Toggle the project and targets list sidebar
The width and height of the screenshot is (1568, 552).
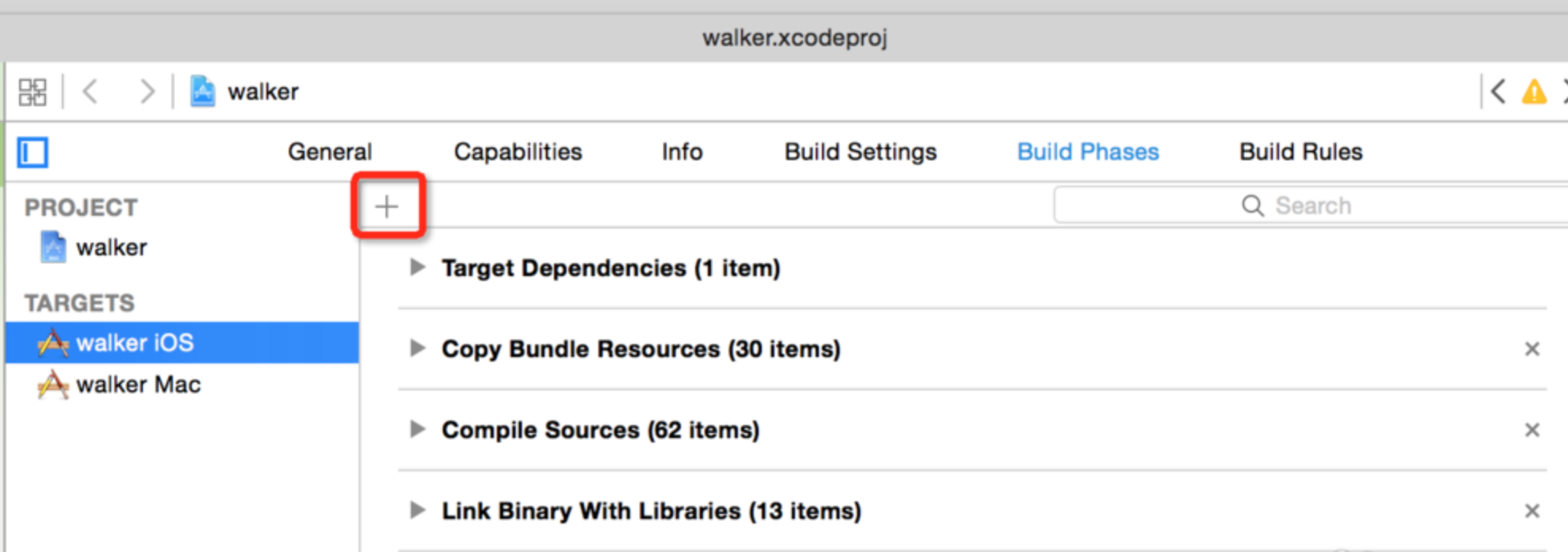[33, 152]
